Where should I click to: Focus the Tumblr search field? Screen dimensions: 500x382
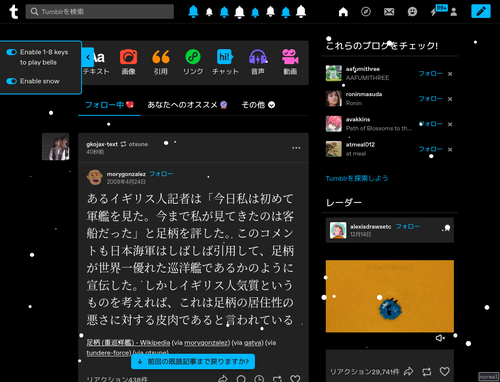(100, 12)
